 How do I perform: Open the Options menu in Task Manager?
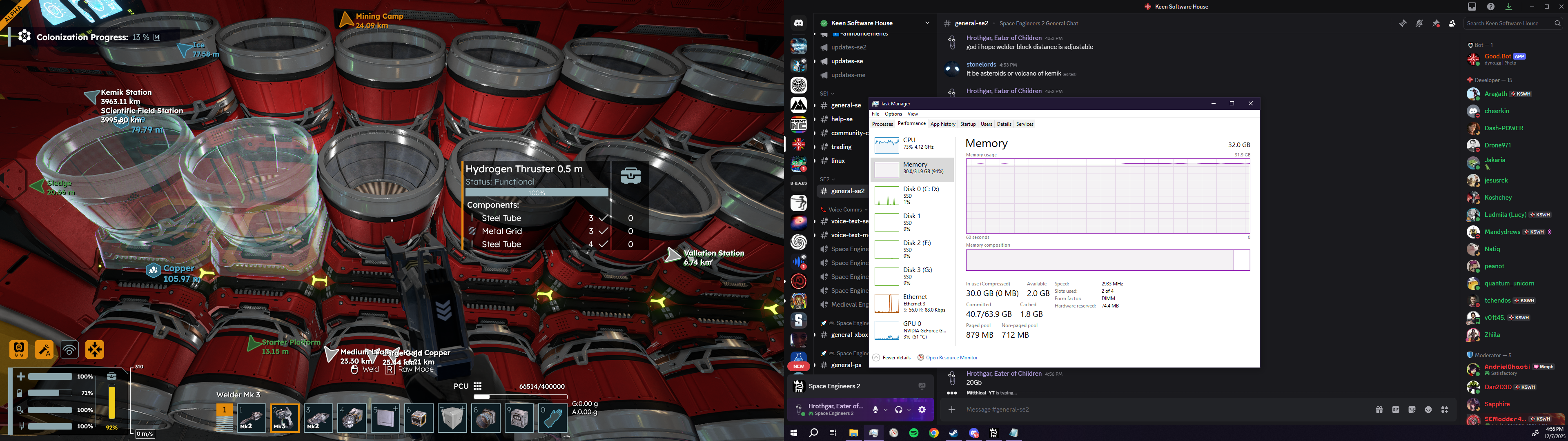[x=893, y=114]
